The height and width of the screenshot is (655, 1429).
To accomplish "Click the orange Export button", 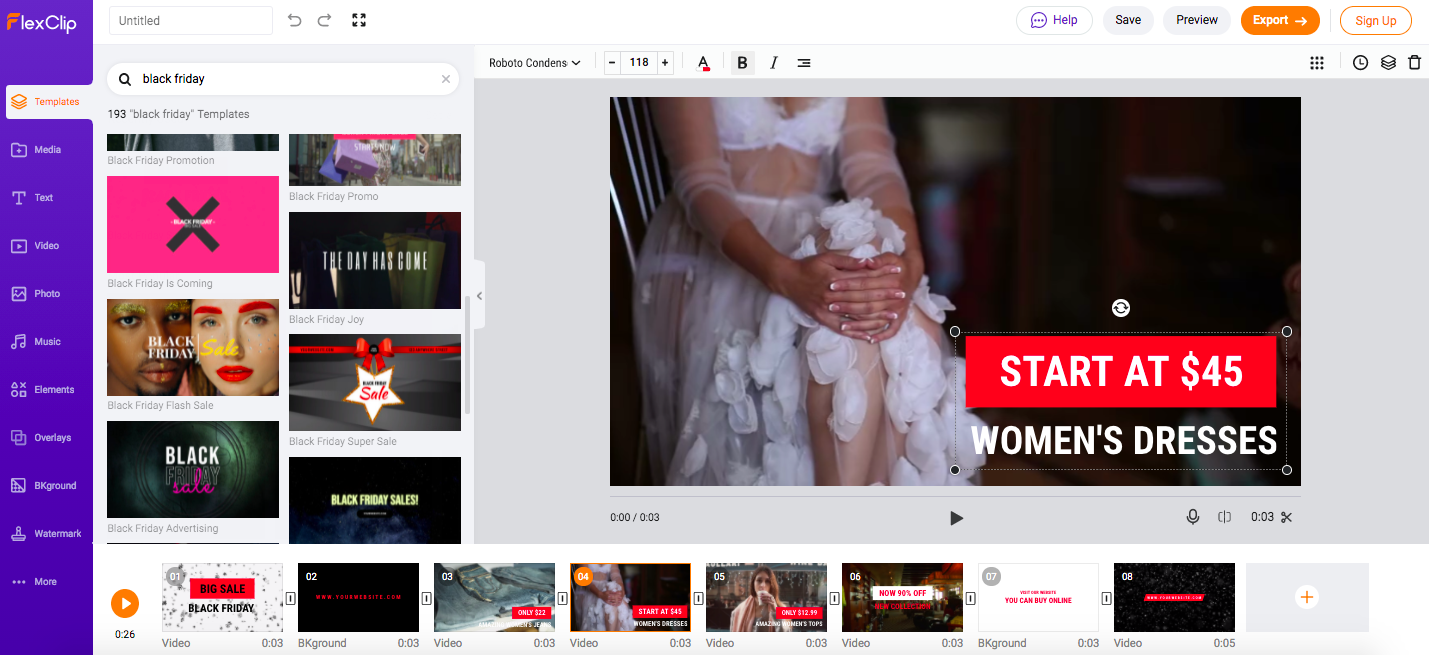I will (x=1279, y=20).
